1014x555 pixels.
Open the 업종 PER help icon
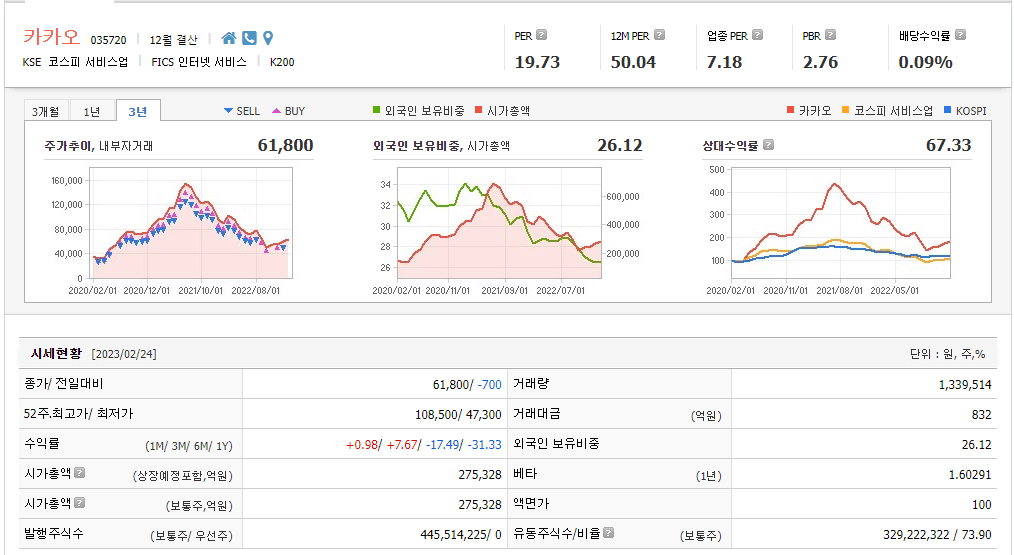[757, 35]
